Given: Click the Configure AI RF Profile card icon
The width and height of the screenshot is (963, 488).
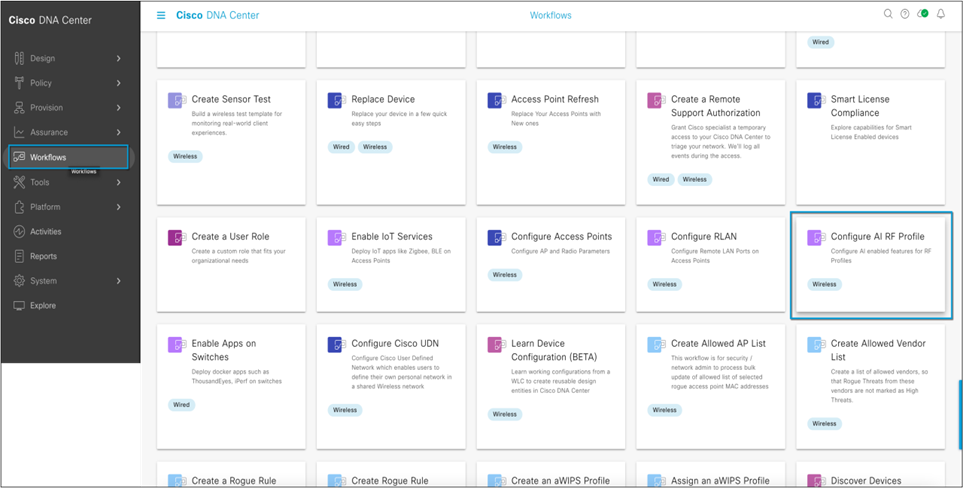Looking at the screenshot, I should [x=816, y=238].
